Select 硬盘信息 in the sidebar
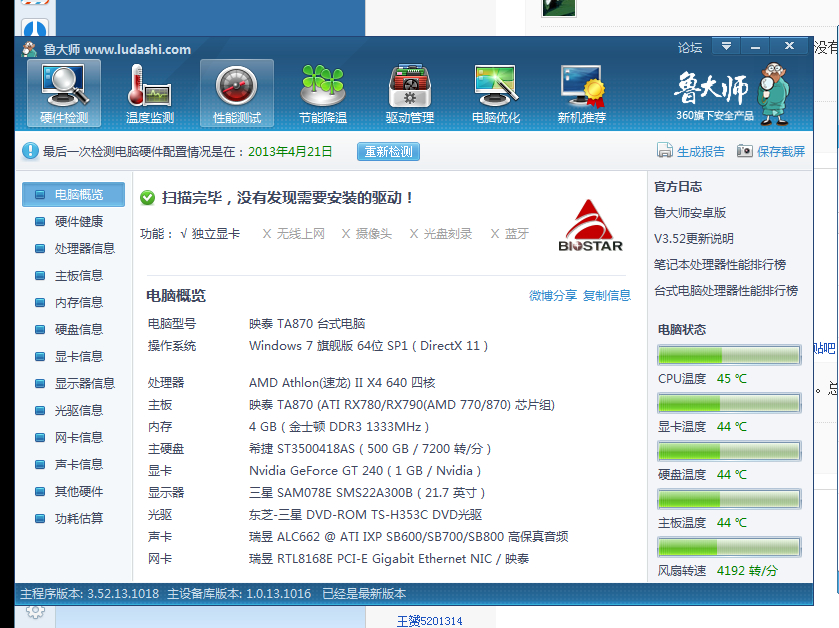 coord(73,330)
